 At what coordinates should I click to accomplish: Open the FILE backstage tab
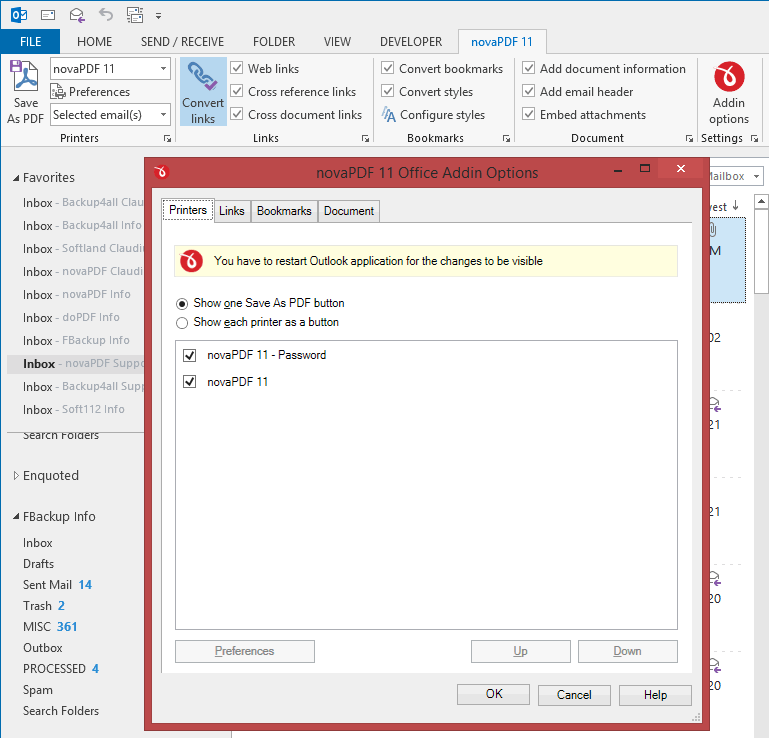click(x=30, y=42)
